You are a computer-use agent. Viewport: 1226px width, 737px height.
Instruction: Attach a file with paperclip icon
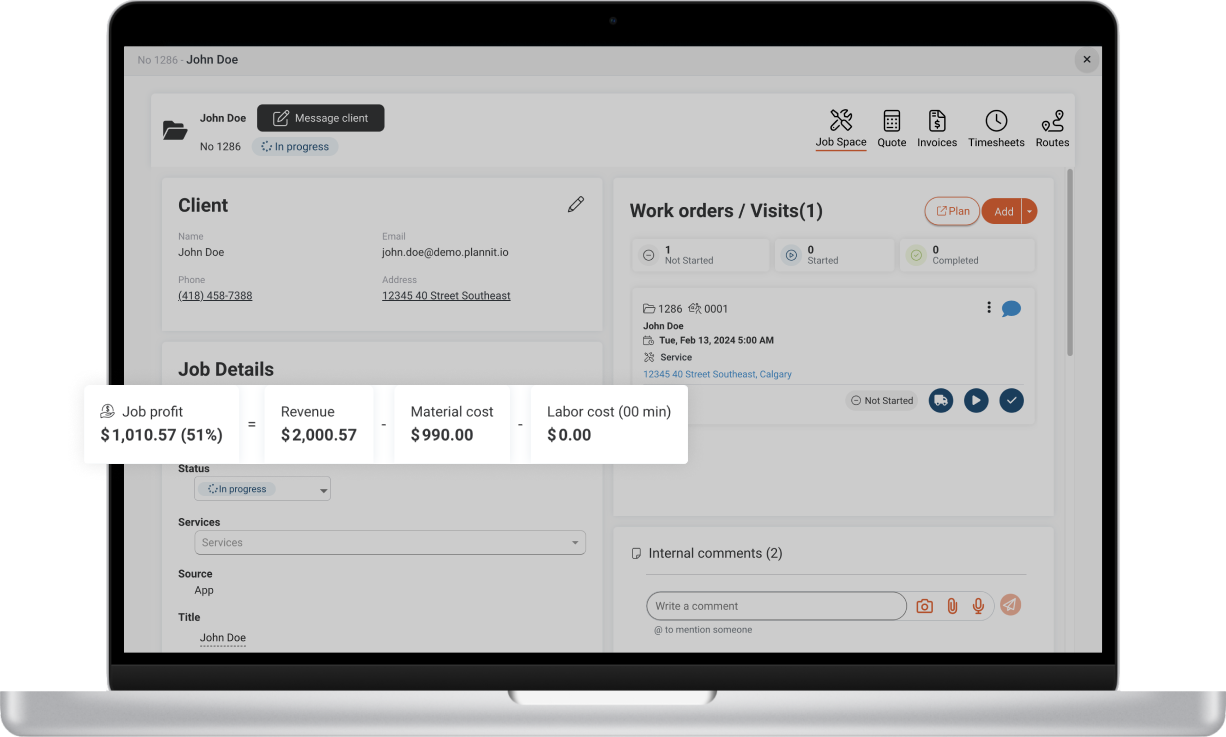[952, 606]
